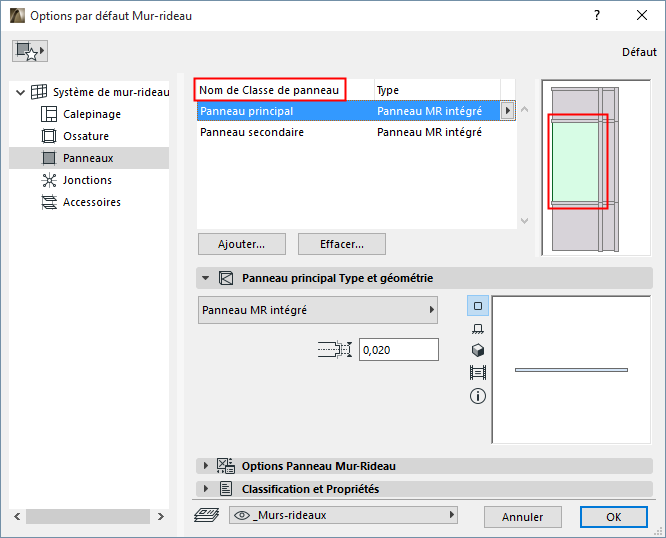Screen dimensions: 666x538
Task: Open the Calepinage settings page
Action: [x=92, y=114]
